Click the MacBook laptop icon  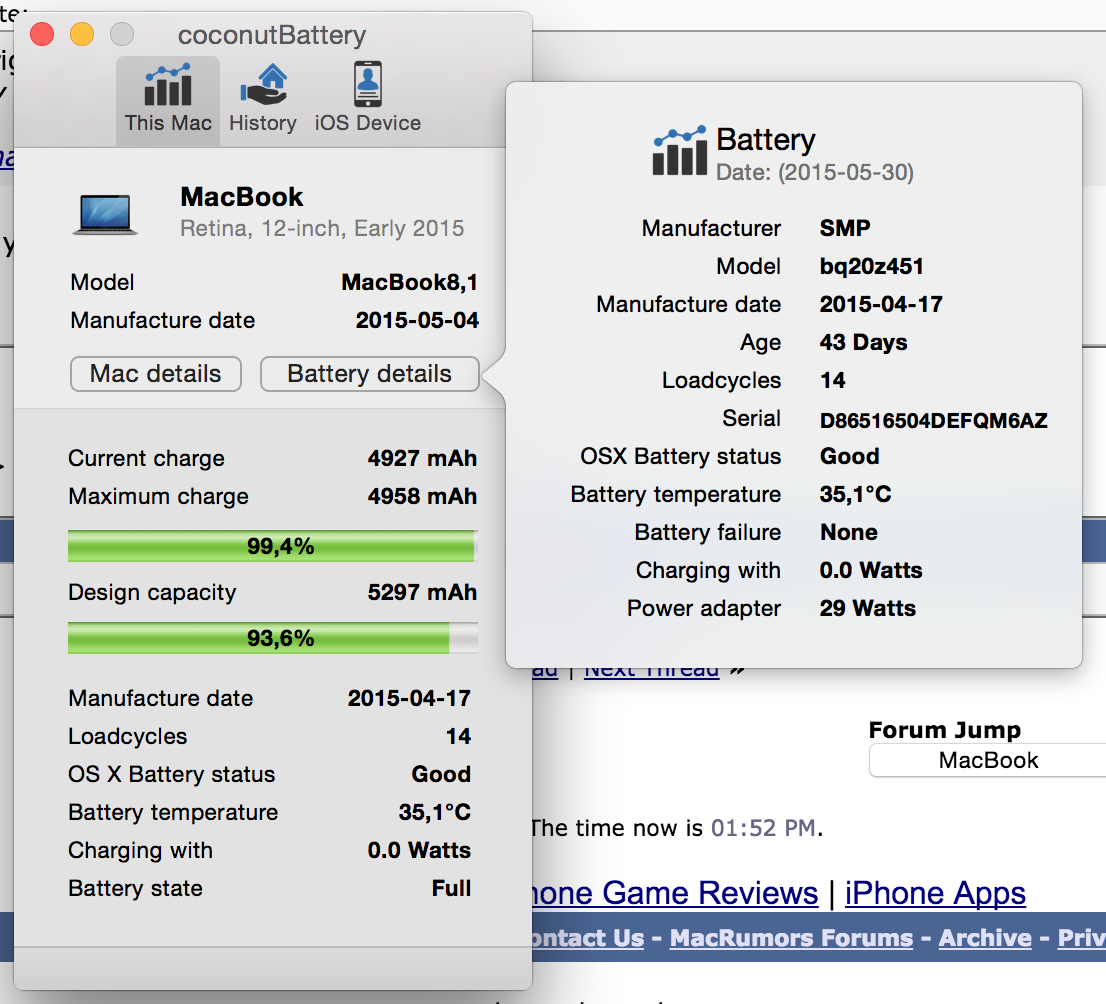pyautogui.click(x=105, y=214)
